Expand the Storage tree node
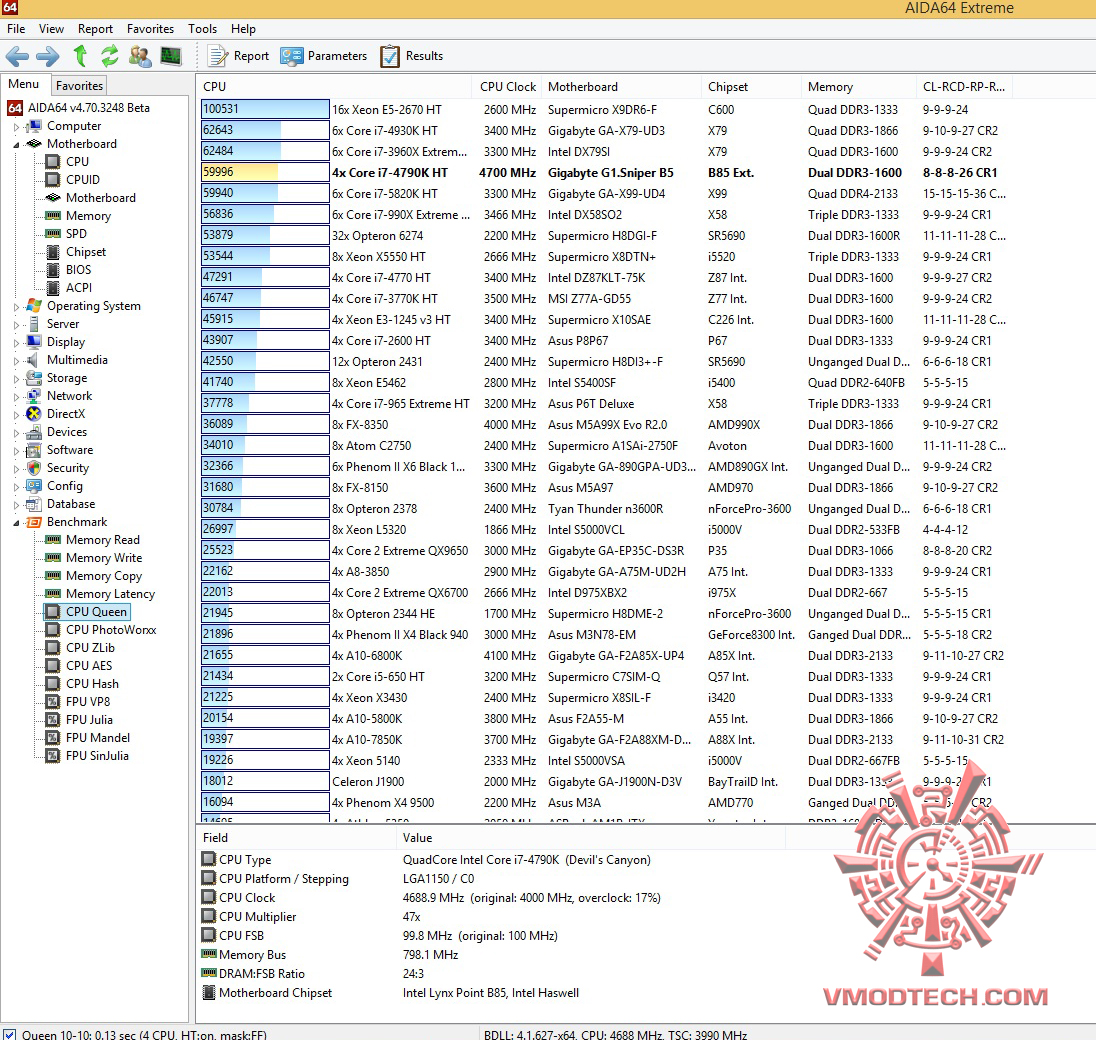1096x1040 pixels. pyautogui.click(x=16, y=378)
